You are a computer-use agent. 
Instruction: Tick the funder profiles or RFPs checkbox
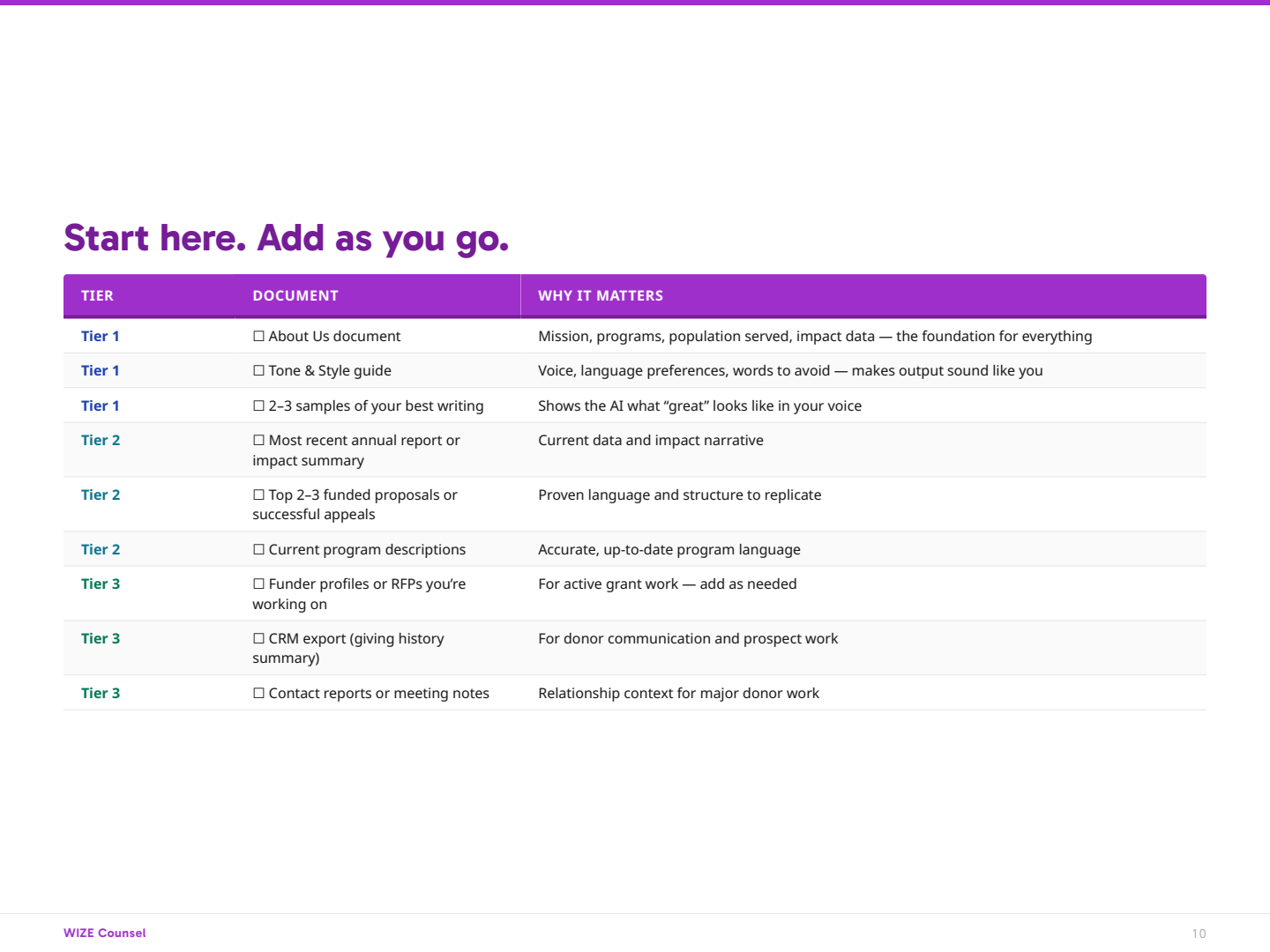[x=258, y=584]
